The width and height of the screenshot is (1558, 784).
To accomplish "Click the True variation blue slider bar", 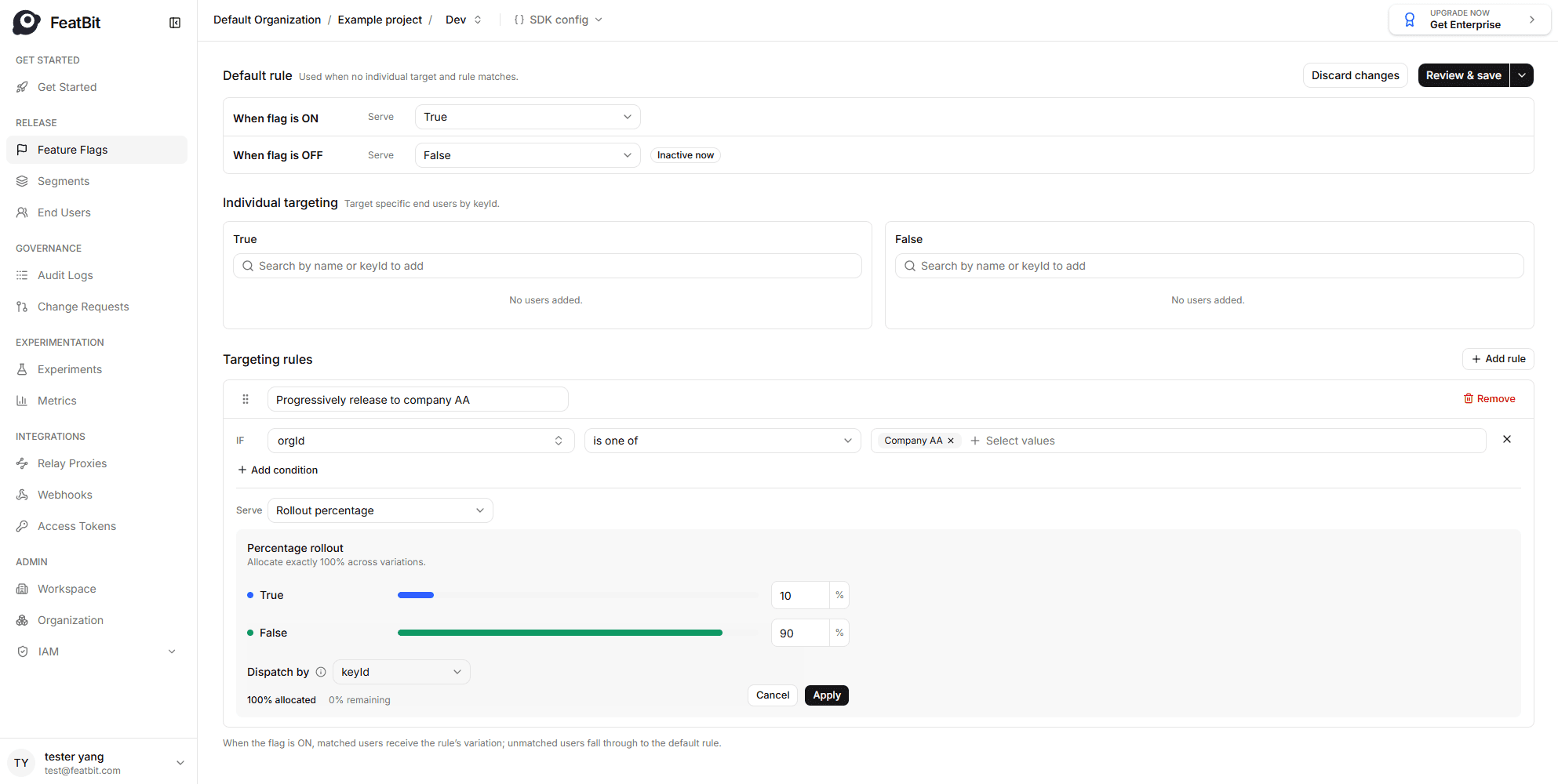I will [x=416, y=595].
